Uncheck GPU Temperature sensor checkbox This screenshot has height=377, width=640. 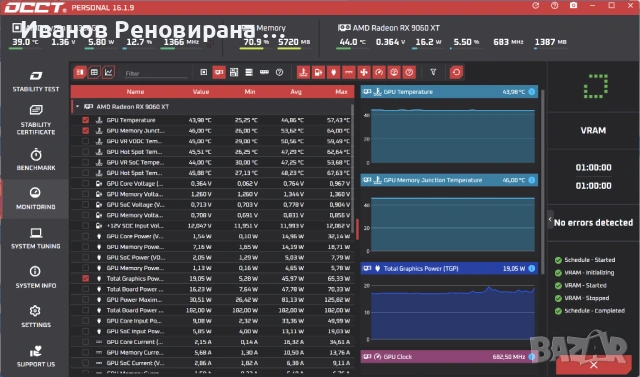coord(85,120)
